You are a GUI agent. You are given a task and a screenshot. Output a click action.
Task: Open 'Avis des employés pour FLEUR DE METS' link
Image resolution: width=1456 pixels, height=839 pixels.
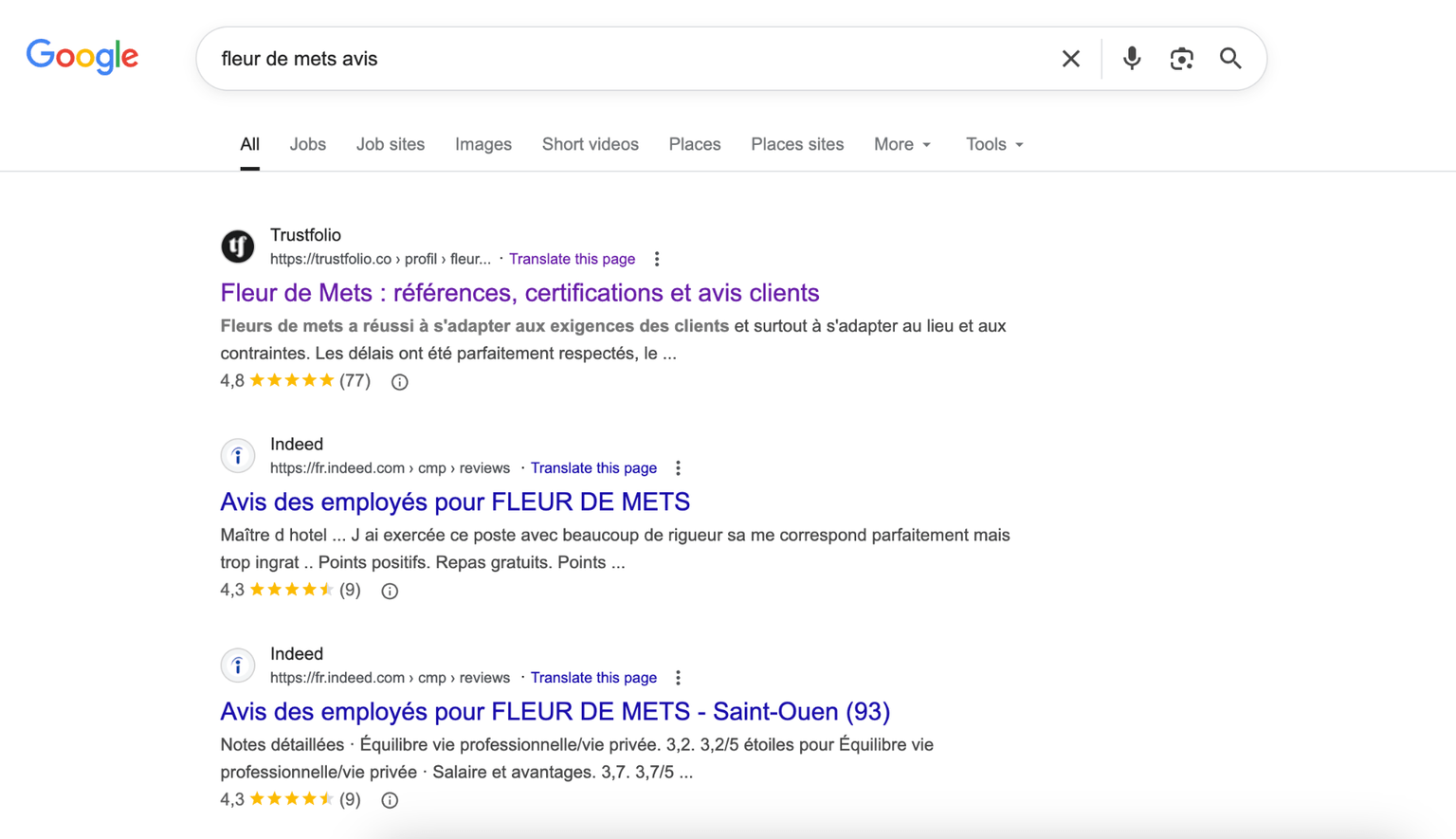point(455,502)
